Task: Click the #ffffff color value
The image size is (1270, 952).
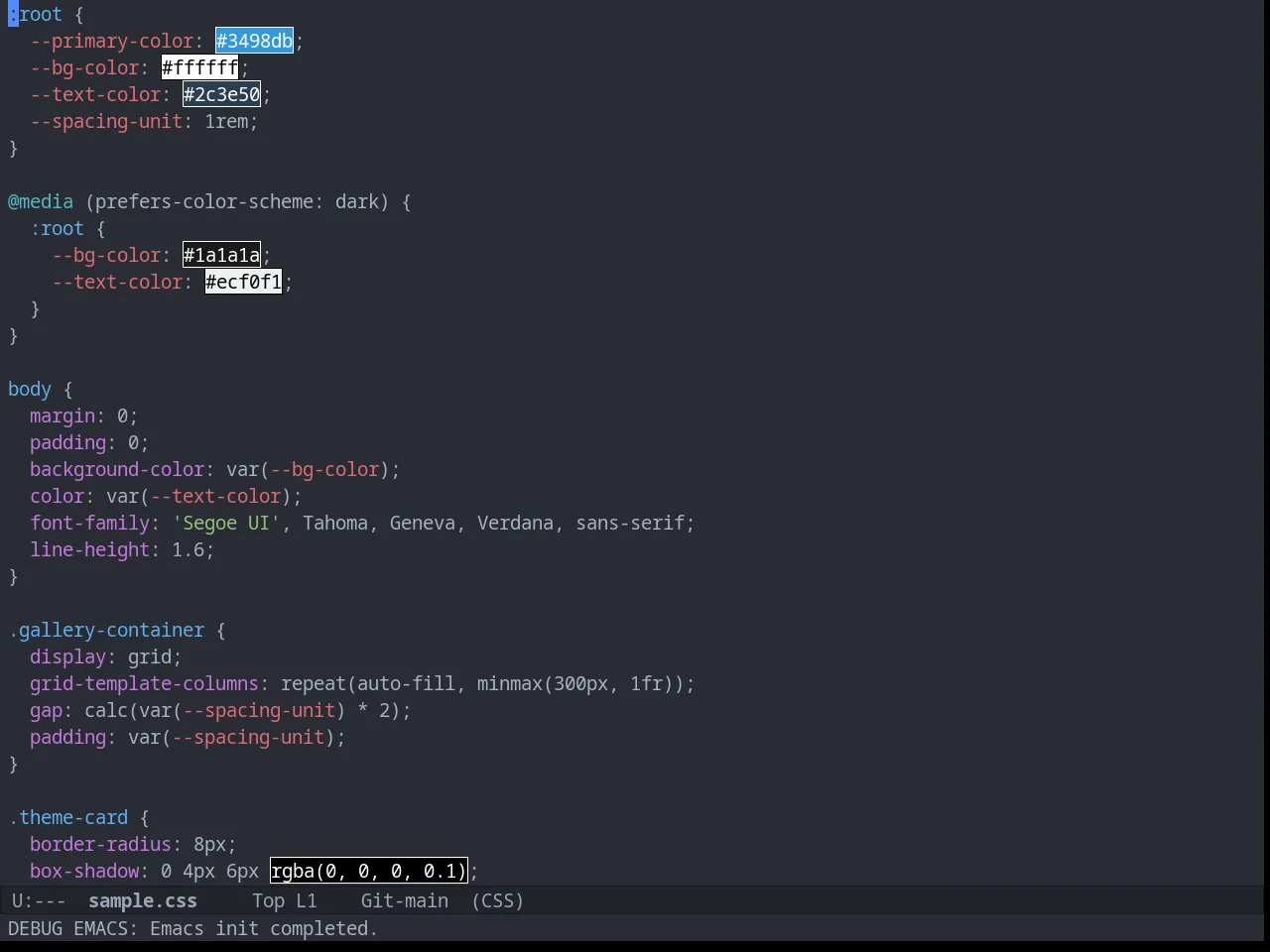Action: click(x=199, y=67)
